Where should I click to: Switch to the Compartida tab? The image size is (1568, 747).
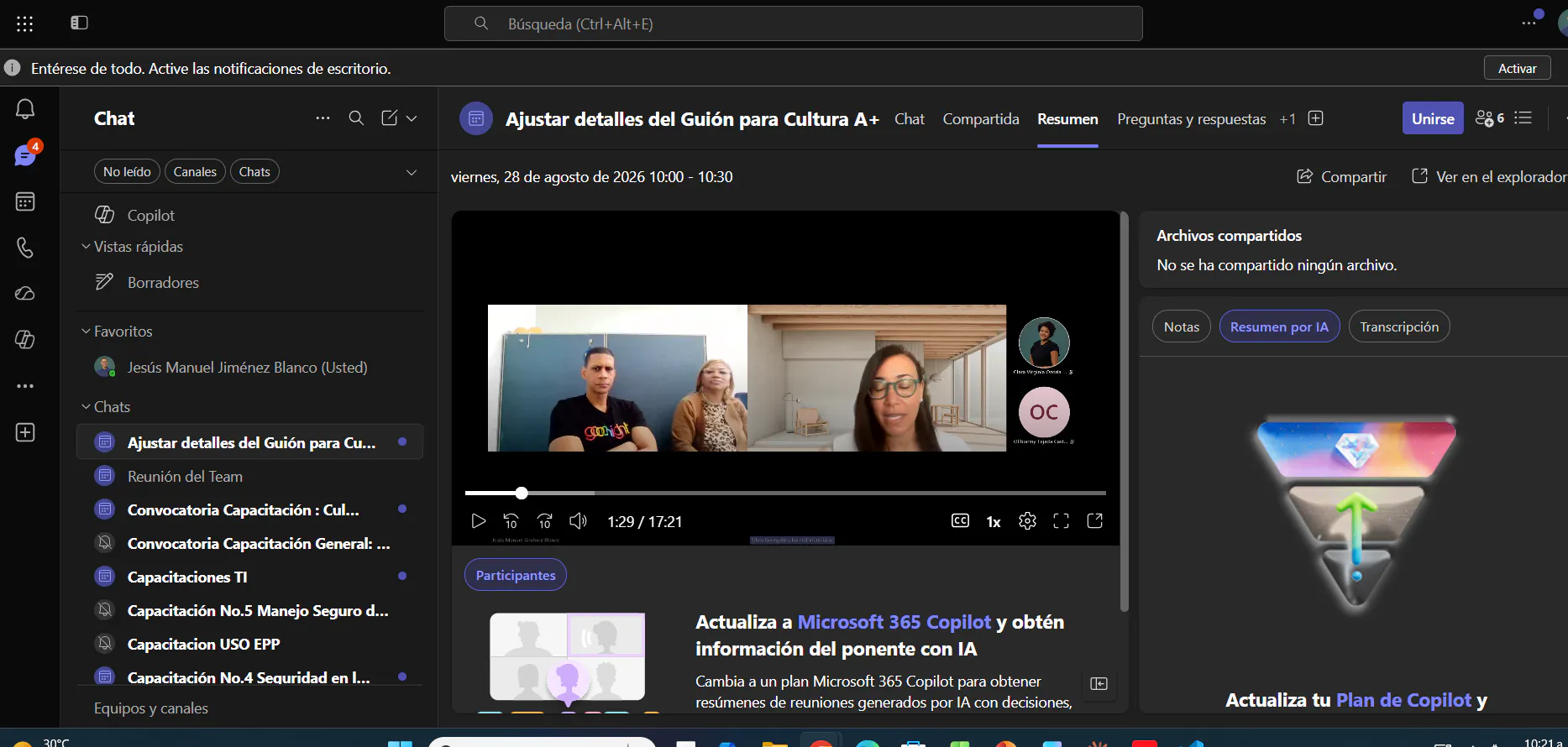click(x=981, y=119)
